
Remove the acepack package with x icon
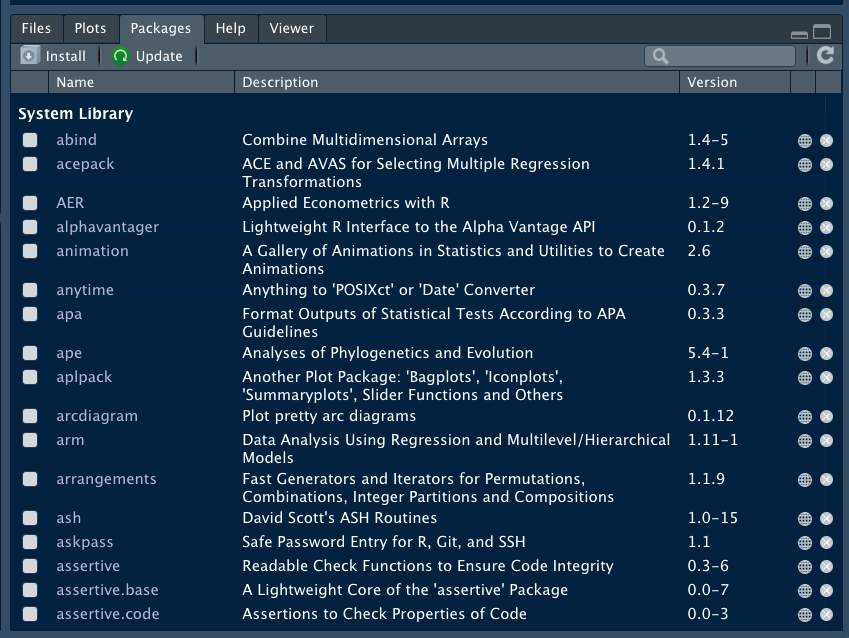point(826,165)
